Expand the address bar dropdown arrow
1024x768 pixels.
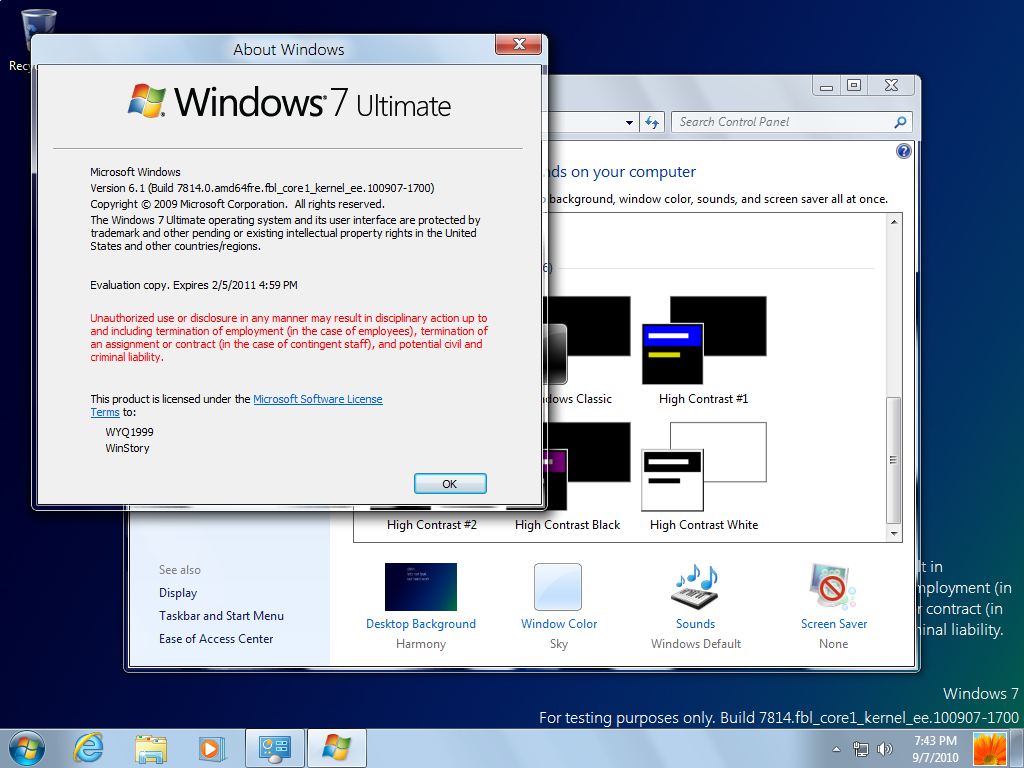[x=629, y=122]
